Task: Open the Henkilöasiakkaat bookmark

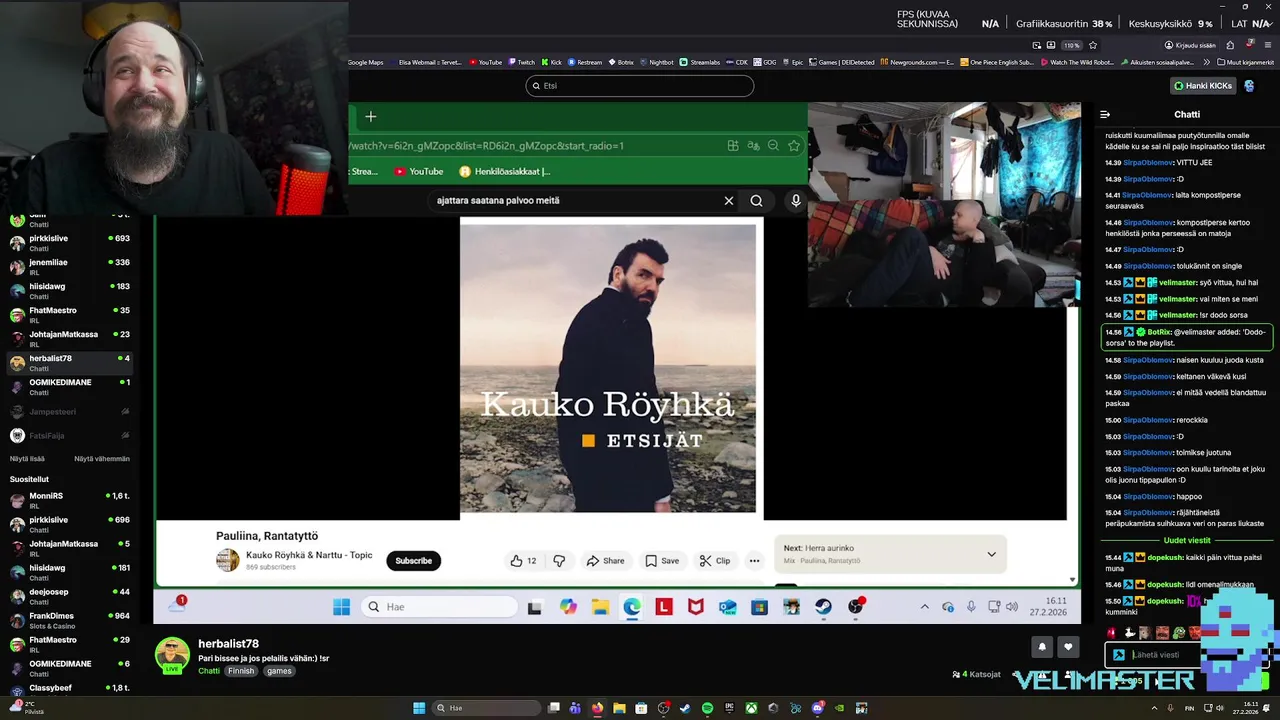Action: (x=504, y=172)
